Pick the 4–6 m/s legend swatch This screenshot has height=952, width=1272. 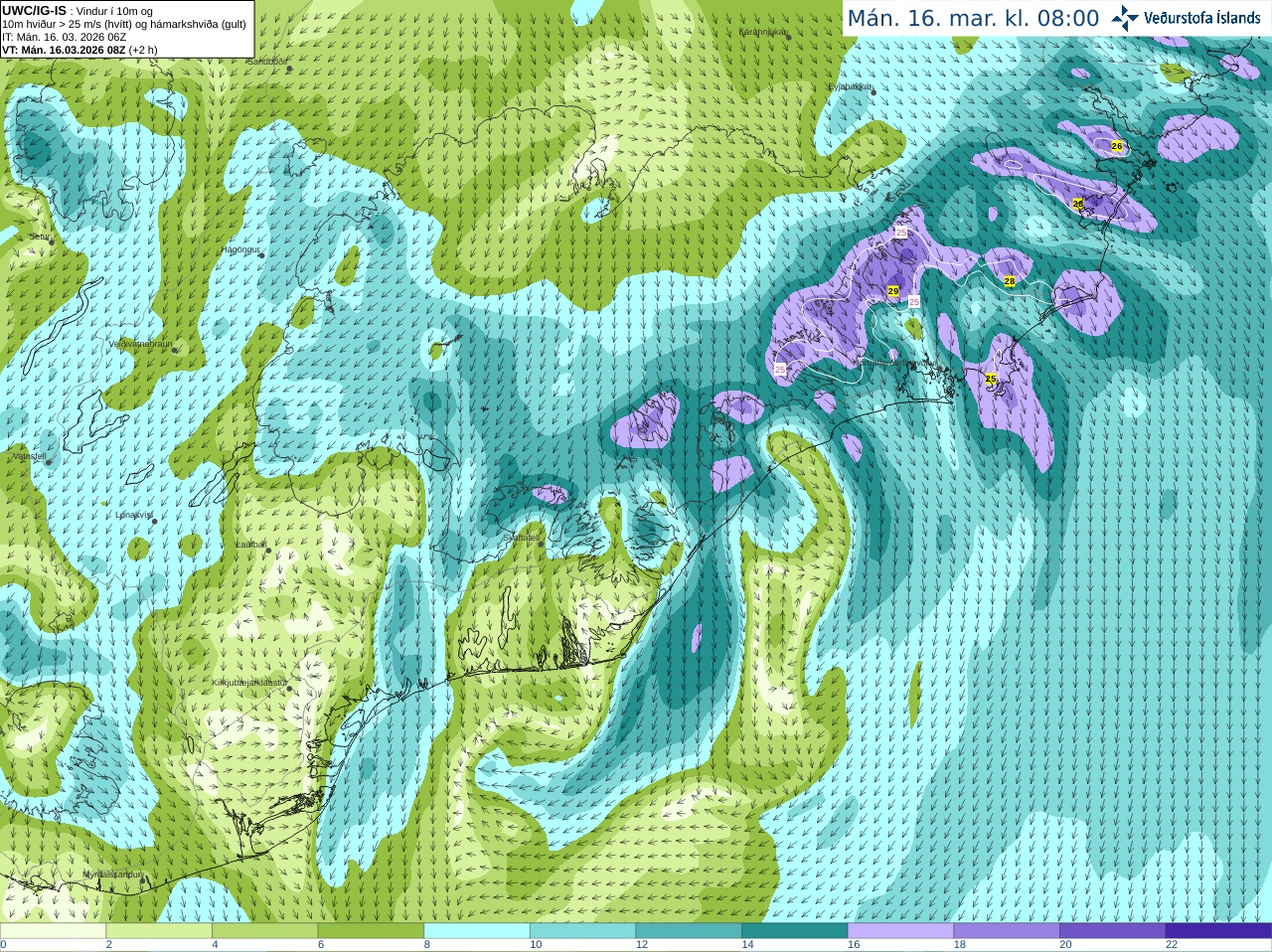tap(264, 931)
